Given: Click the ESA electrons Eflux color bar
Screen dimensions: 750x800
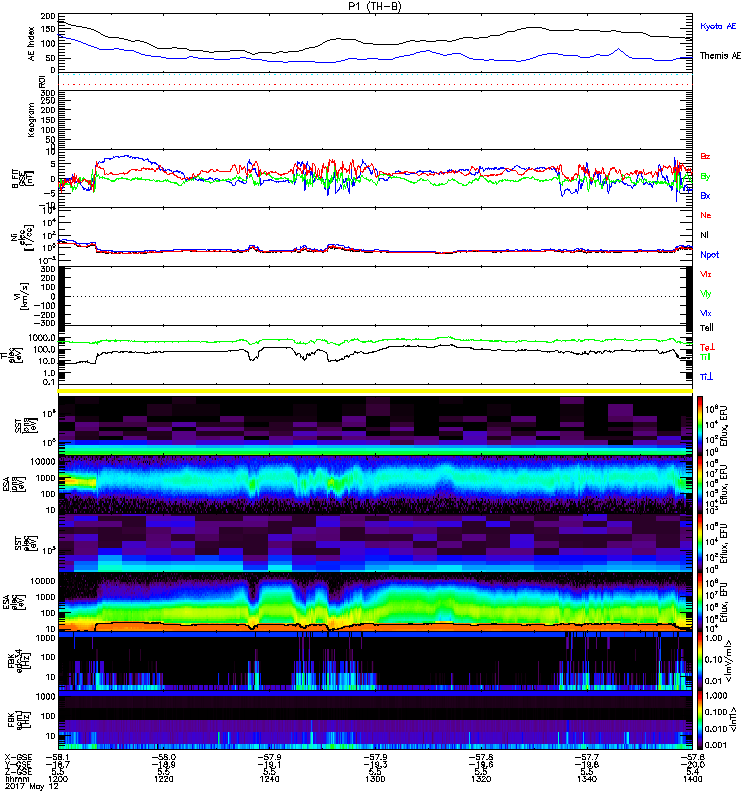Looking at the screenshot, I should coord(700,602).
